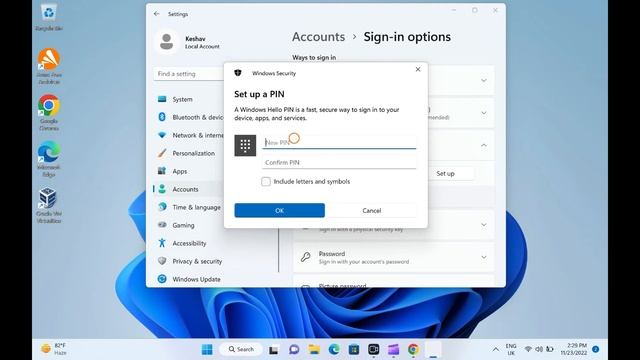Click the Network wifi icon in sidebar
The height and width of the screenshot is (360, 640).
(162, 135)
